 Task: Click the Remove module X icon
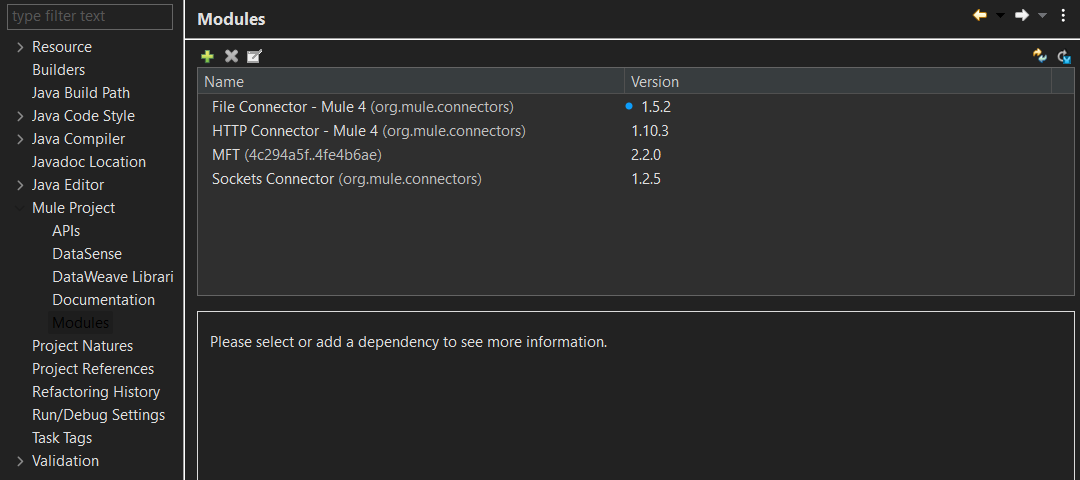click(x=231, y=56)
